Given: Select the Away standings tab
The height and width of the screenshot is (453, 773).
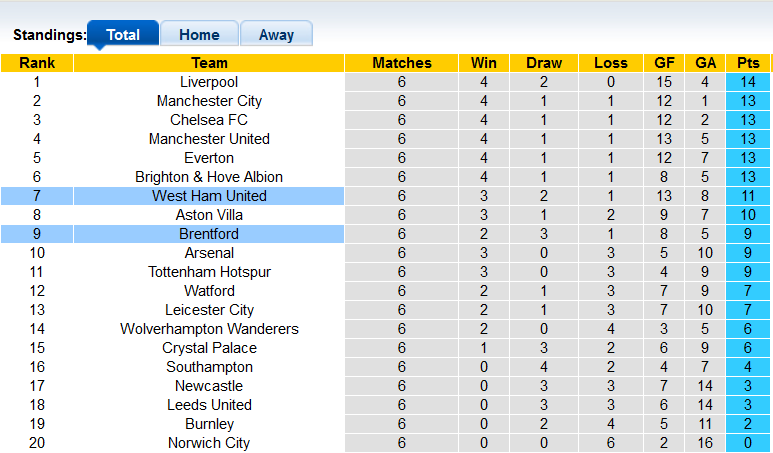Looking at the screenshot, I should point(276,34).
